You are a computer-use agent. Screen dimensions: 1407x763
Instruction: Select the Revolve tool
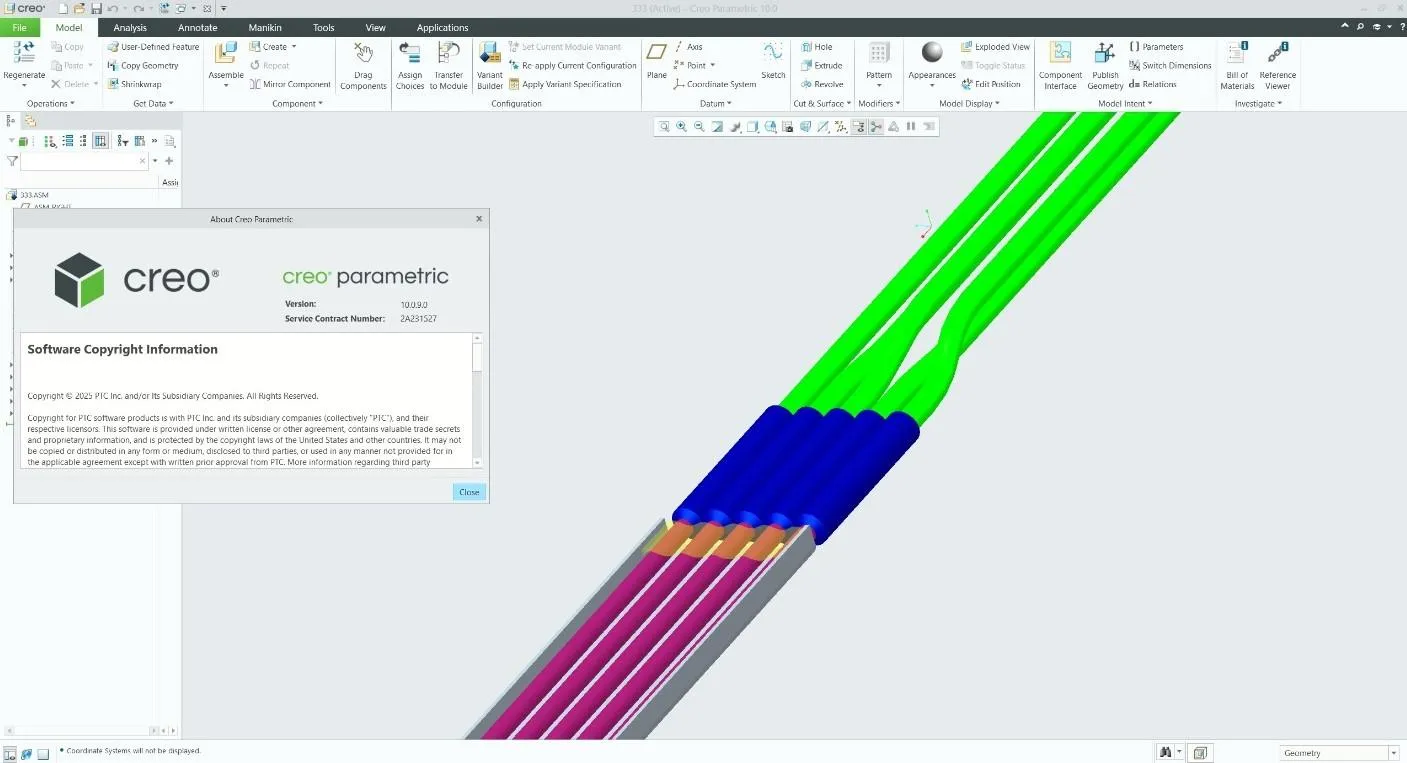point(822,85)
